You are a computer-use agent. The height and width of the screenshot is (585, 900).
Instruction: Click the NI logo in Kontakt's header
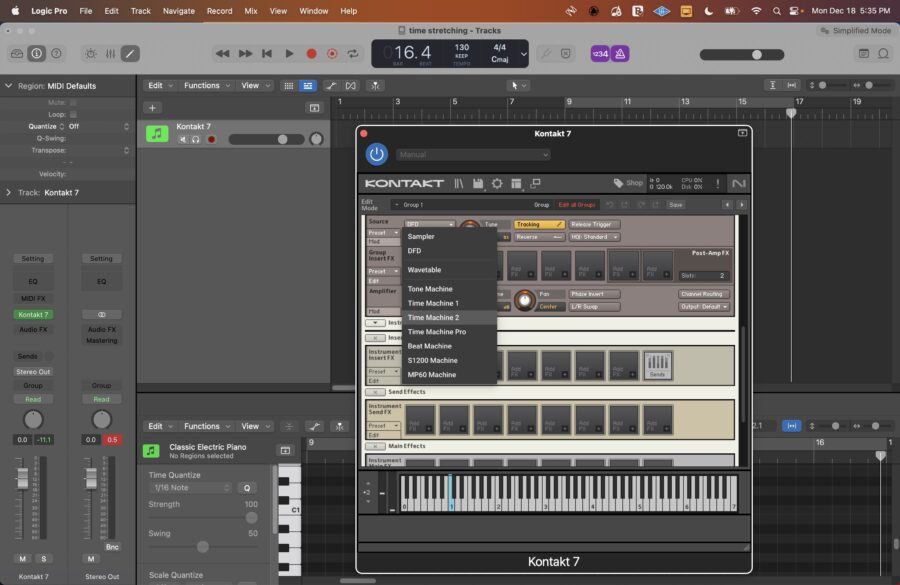coord(737,184)
